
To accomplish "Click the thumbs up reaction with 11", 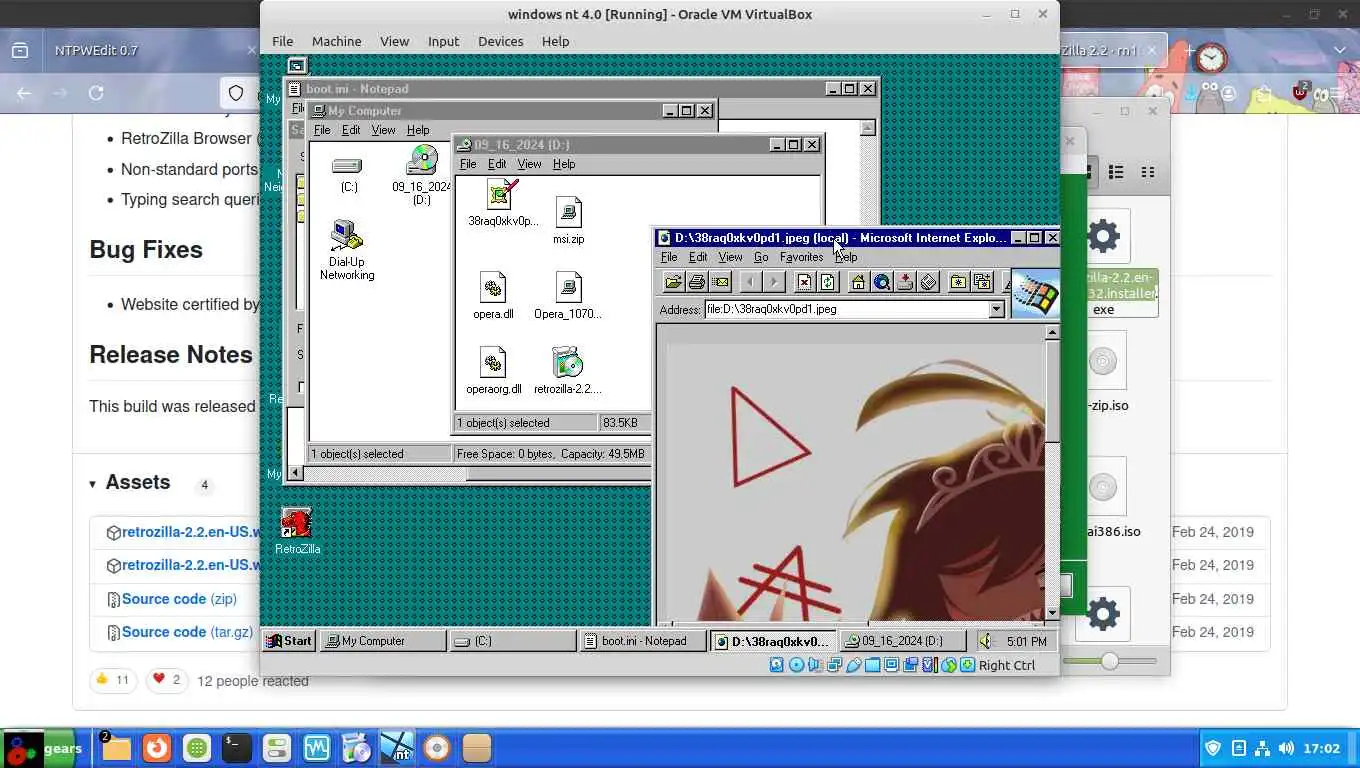I will pyautogui.click(x=112, y=680).
